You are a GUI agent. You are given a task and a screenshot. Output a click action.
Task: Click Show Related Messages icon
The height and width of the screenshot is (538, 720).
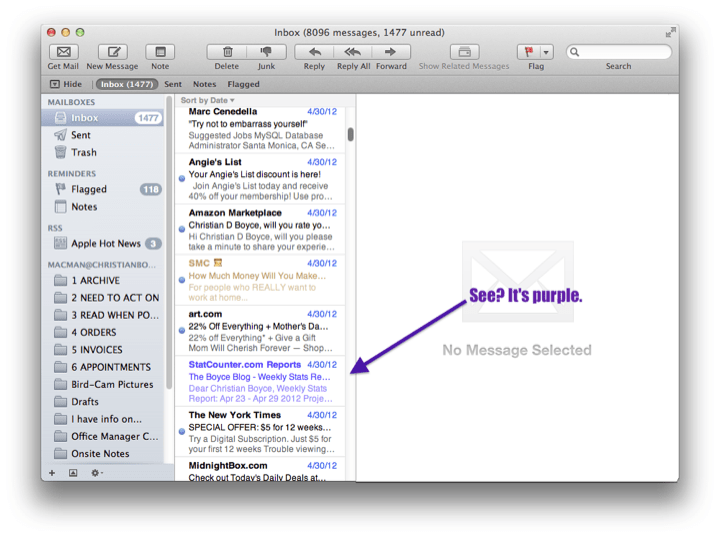(x=464, y=52)
